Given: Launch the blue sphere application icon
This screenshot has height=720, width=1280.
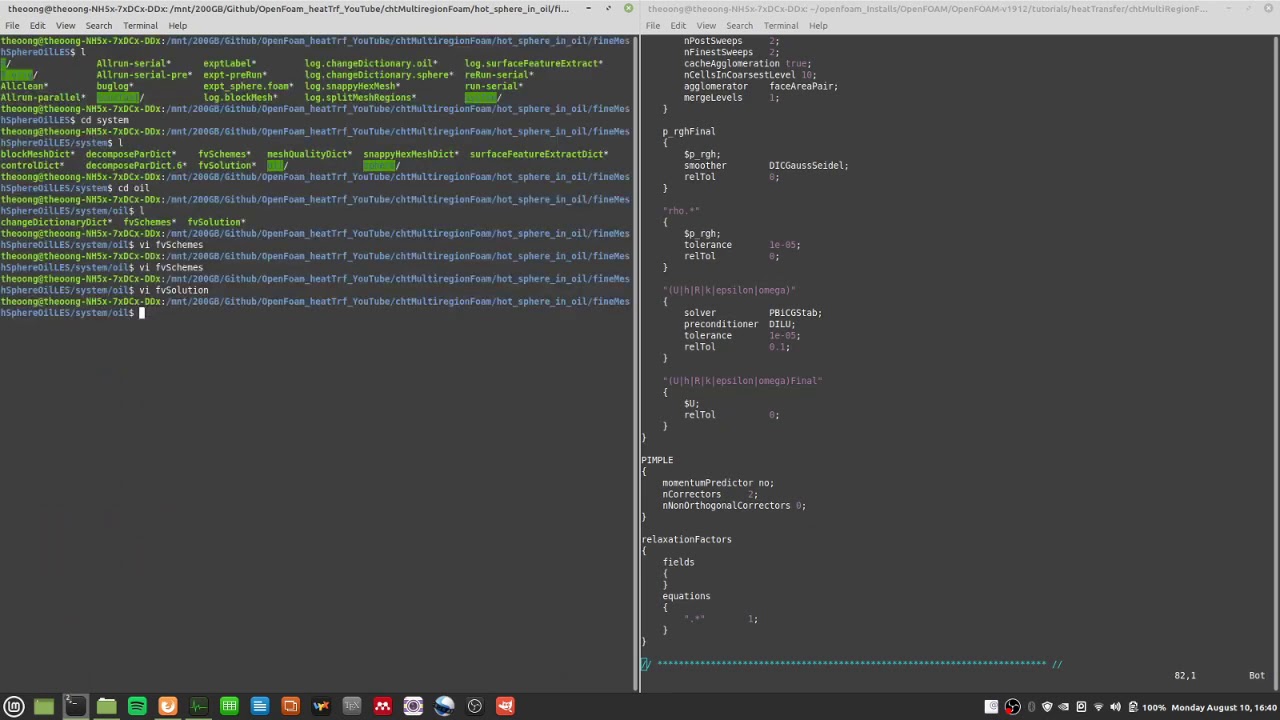Looking at the screenshot, I should (444, 707).
